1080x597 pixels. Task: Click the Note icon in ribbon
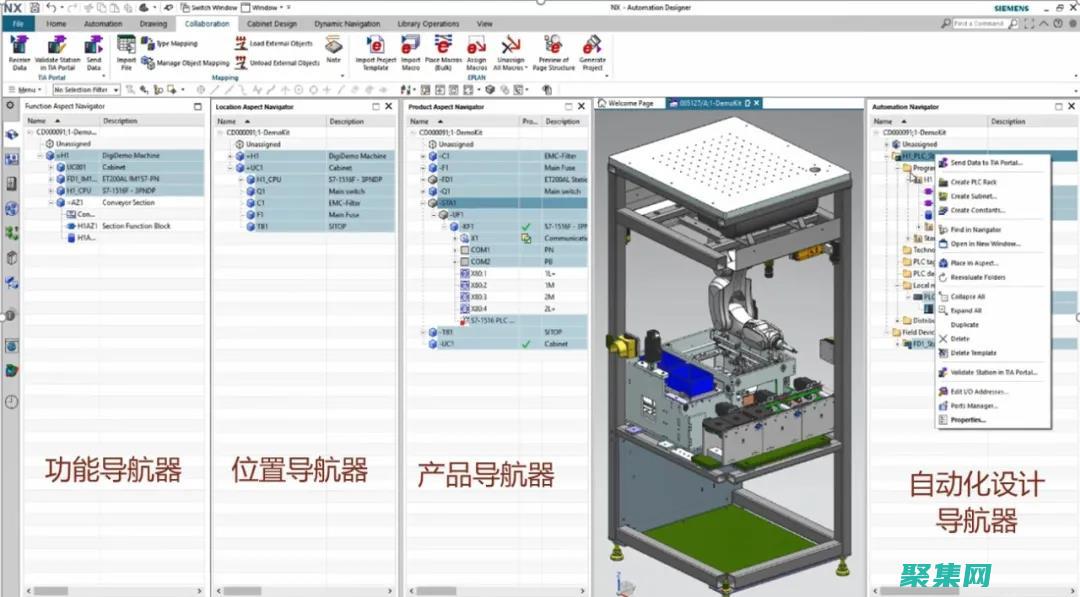(x=333, y=45)
